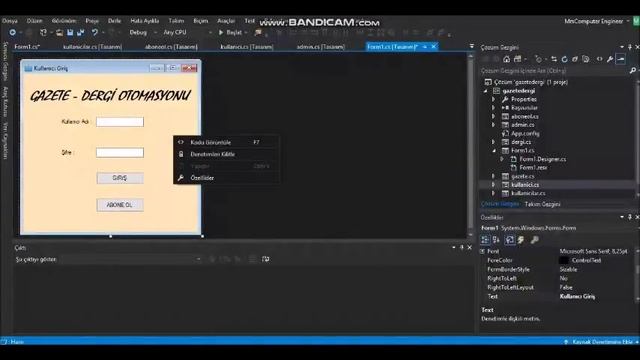The width and height of the screenshot is (640, 360).
Task: Toggle Preview Selected Items icon in Solution Explorer
Action: coord(621,59)
